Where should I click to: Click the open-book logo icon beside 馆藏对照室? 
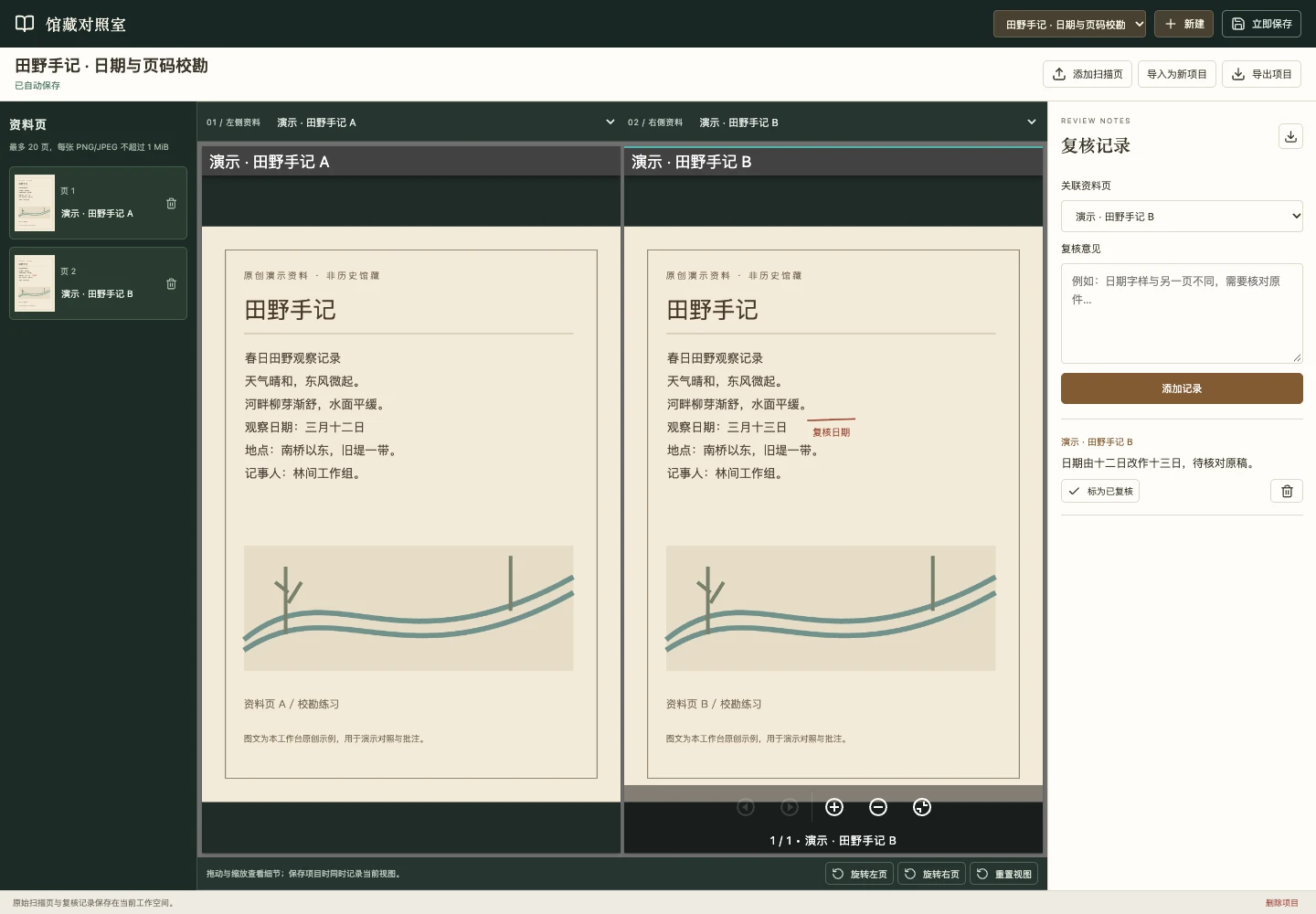coord(25,24)
